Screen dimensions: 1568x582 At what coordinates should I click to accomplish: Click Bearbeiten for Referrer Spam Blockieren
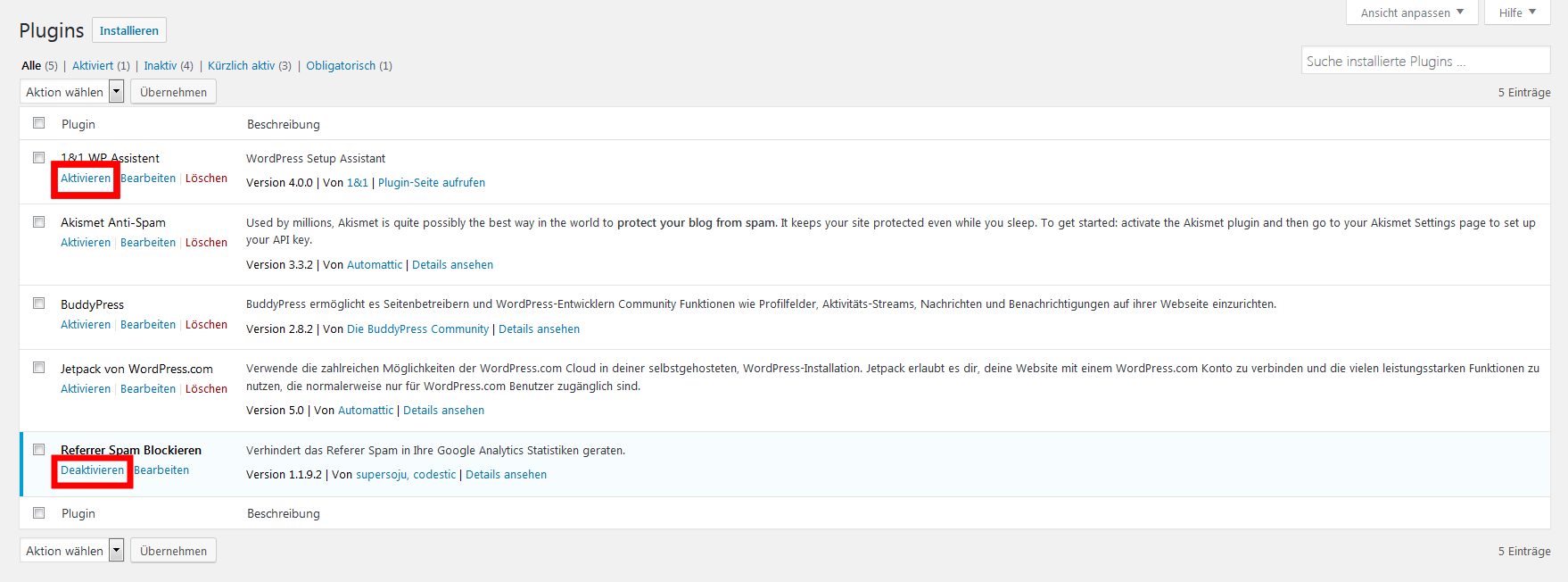(x=161, y=470)
